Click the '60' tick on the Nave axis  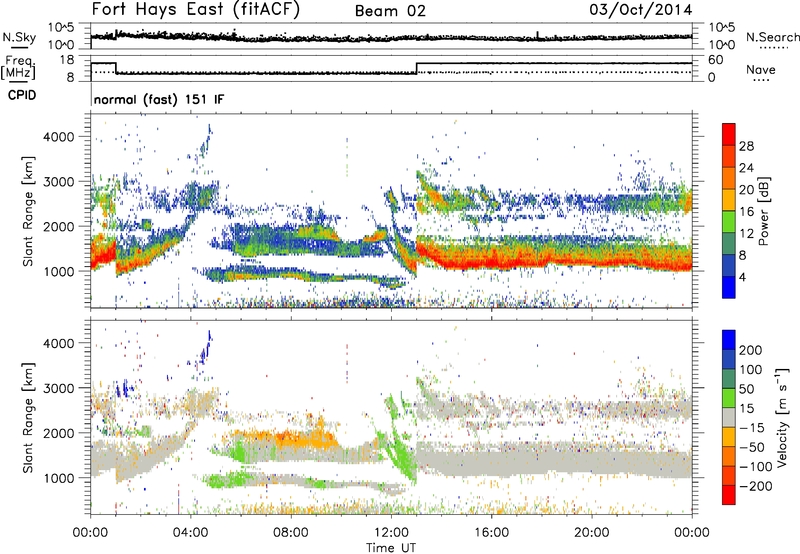pos(715,60)
